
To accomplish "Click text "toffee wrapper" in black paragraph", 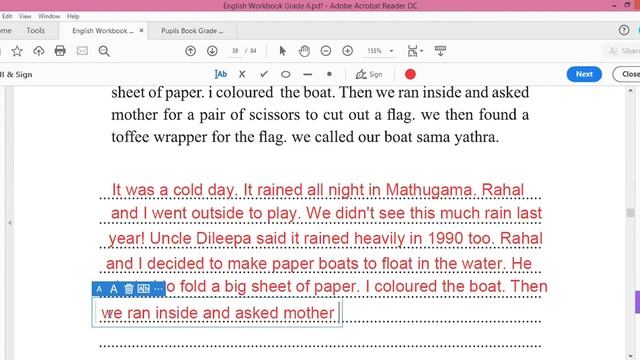I will (x=158, y=137).
